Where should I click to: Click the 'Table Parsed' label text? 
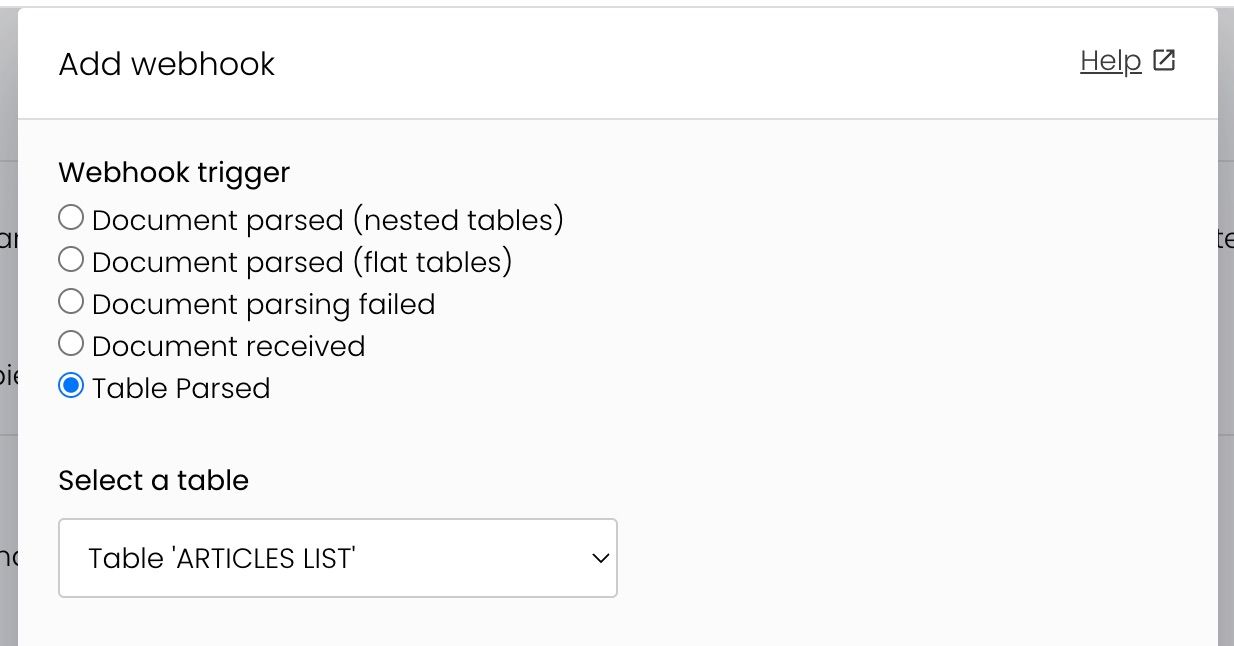click(x=181, y=388)
